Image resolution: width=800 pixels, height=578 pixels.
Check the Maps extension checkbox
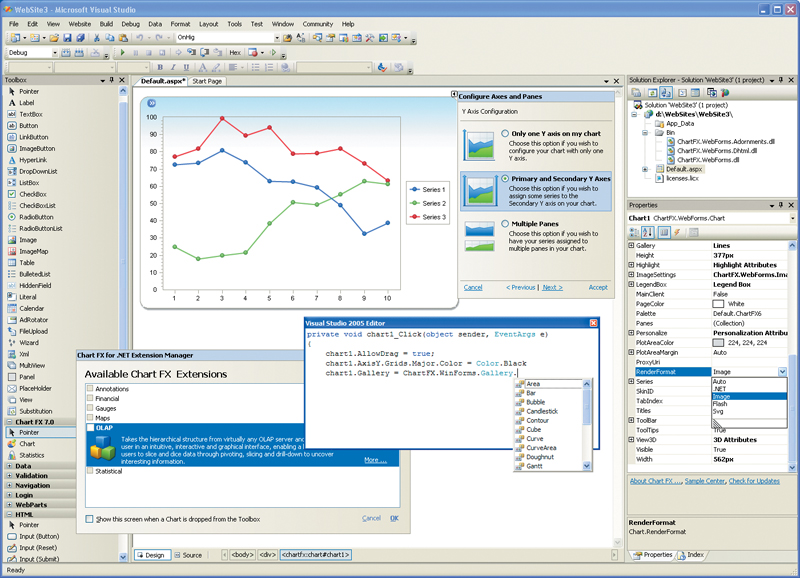(x=90, y=418)
